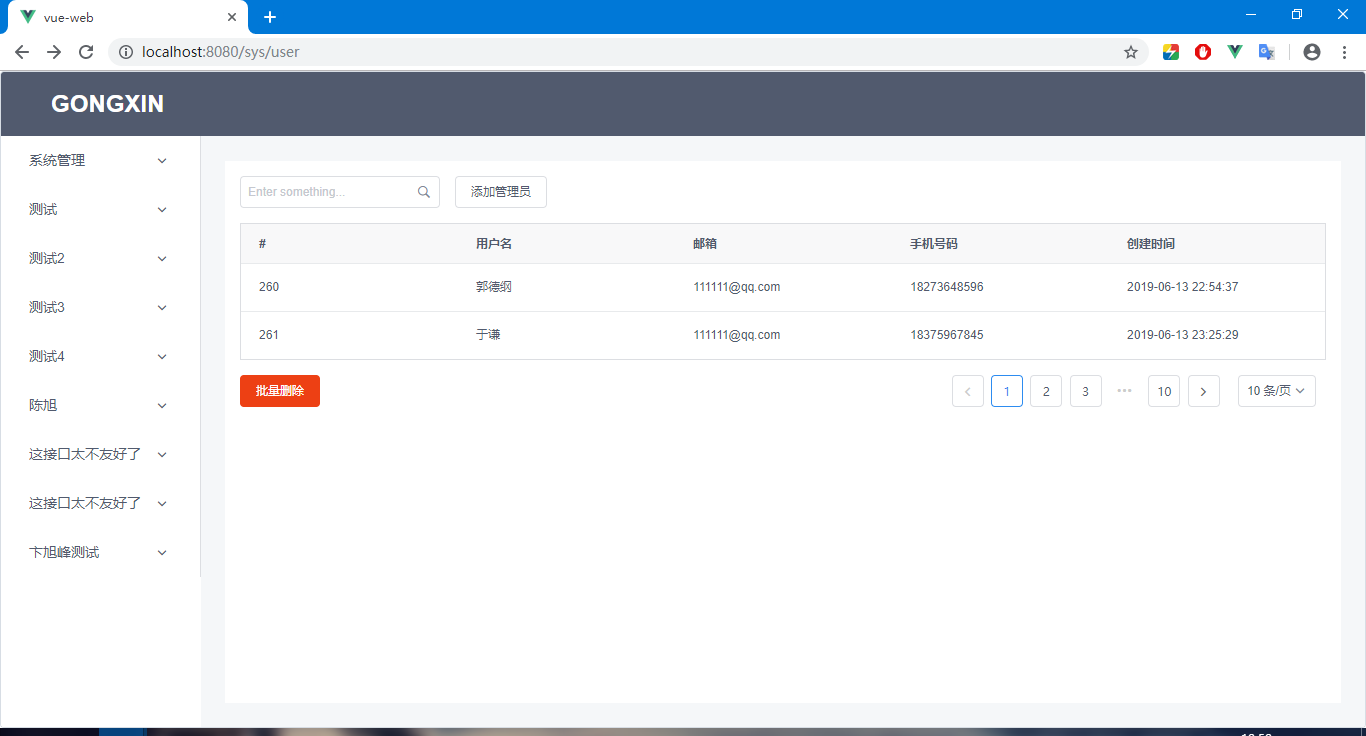1366x736 pixels.
Task: Click the 用户名 column header
Action: tap(494, 244)
